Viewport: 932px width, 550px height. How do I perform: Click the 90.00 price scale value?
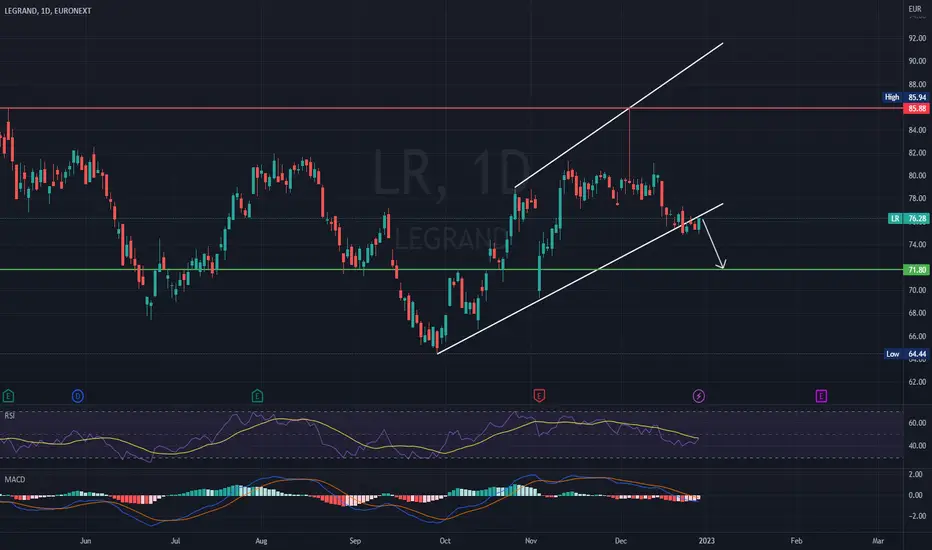(917, 61)
